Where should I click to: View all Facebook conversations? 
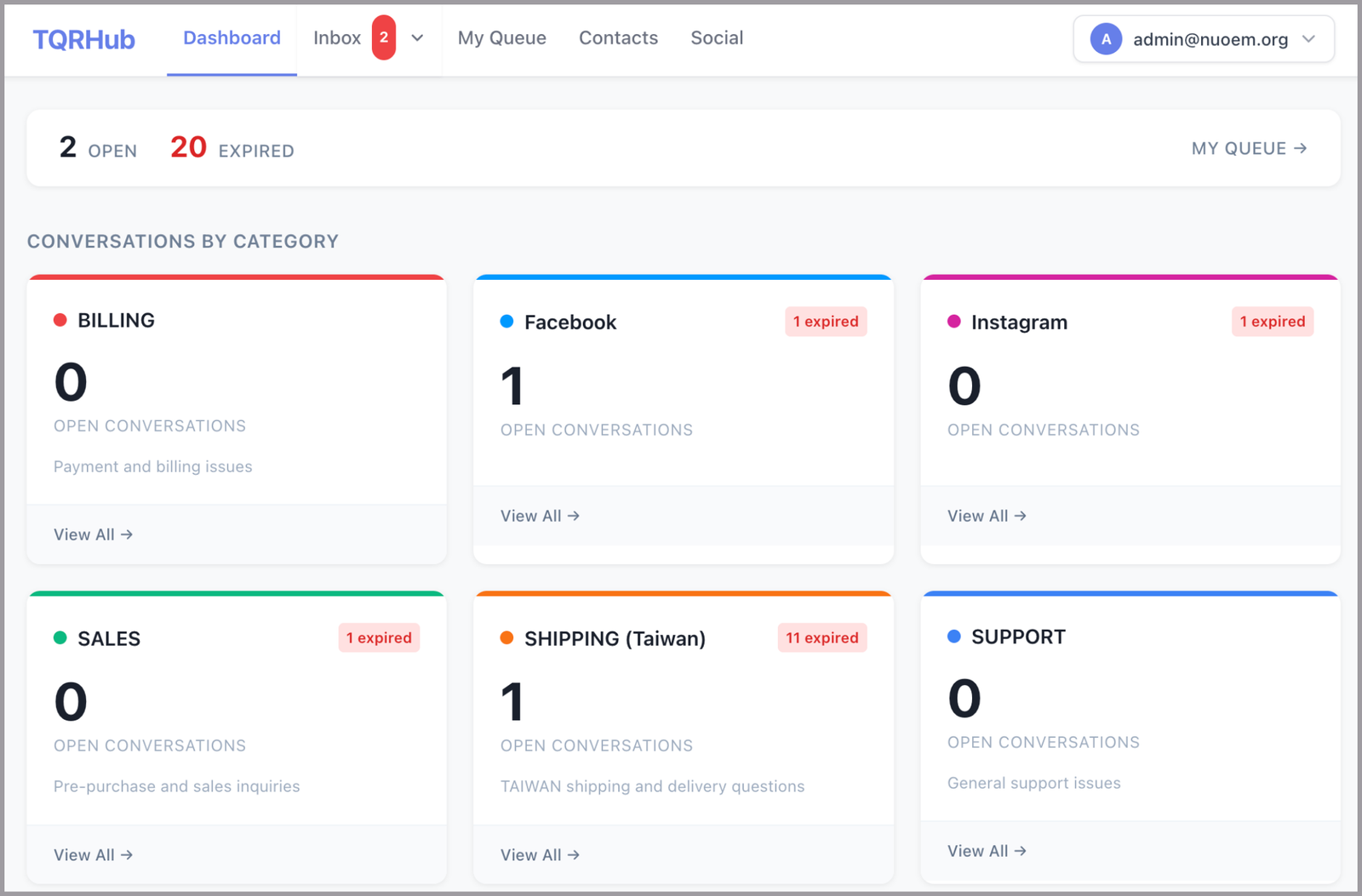[x=540, y=516]
